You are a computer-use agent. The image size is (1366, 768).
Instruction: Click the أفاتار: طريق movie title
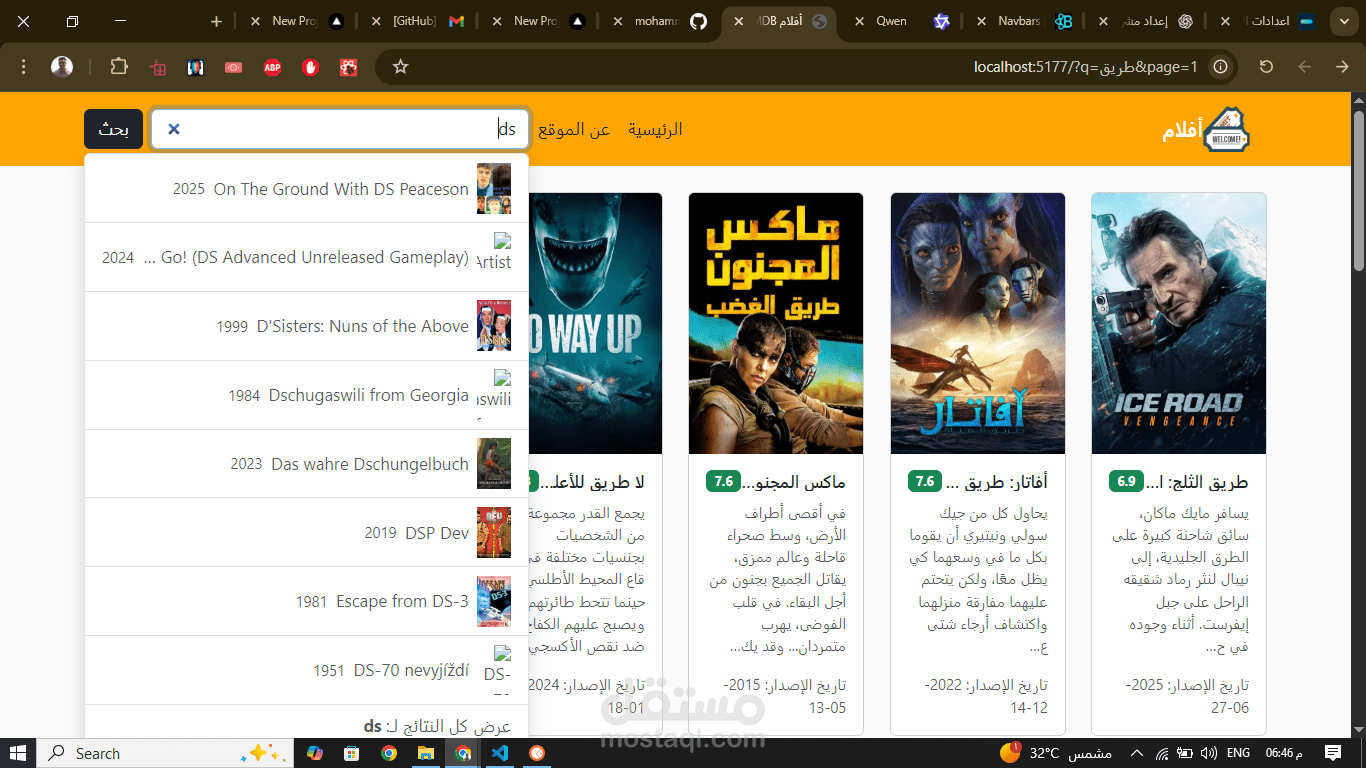click(997, 482)
